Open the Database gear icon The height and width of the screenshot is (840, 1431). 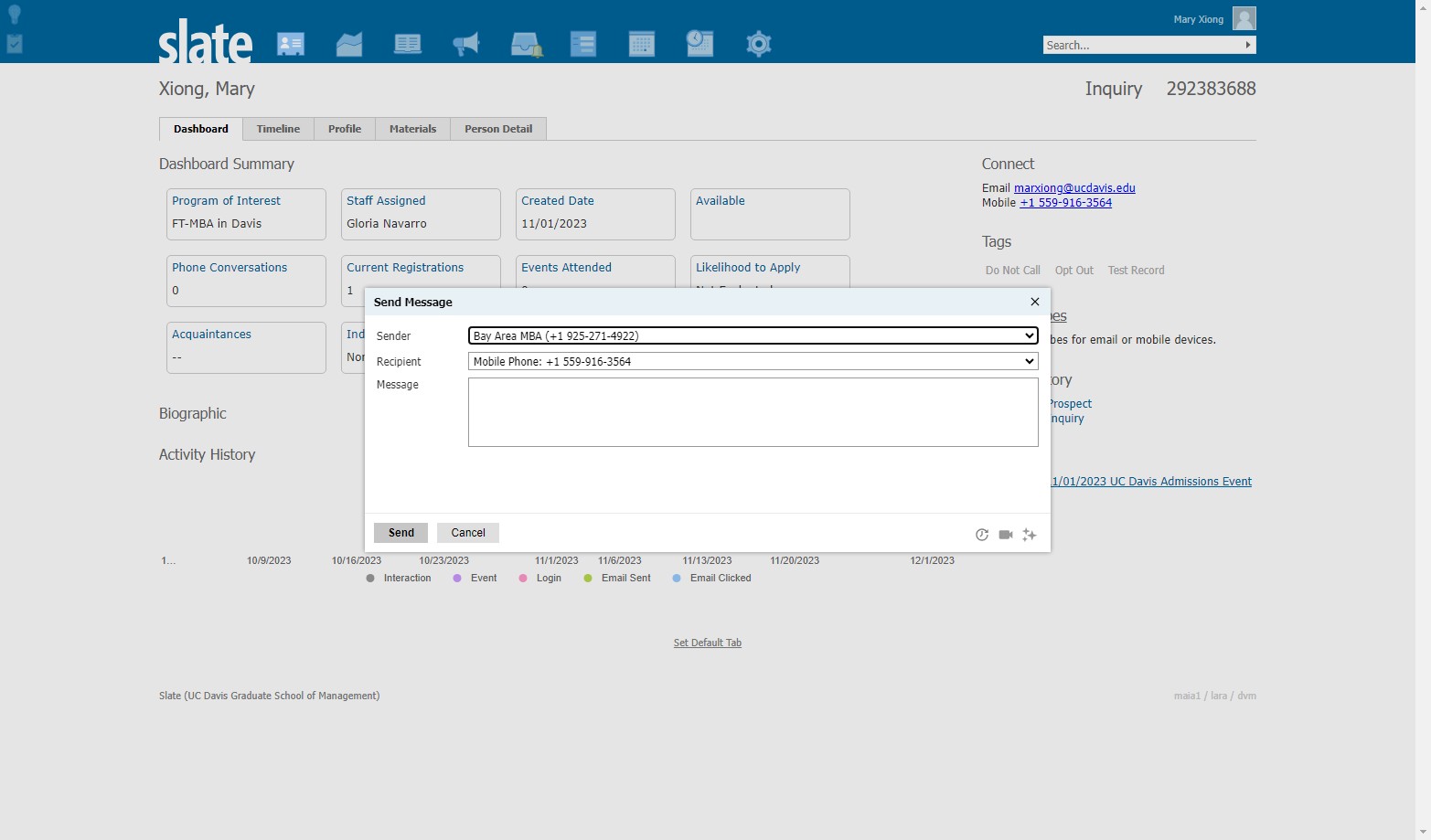pos(759,44)
